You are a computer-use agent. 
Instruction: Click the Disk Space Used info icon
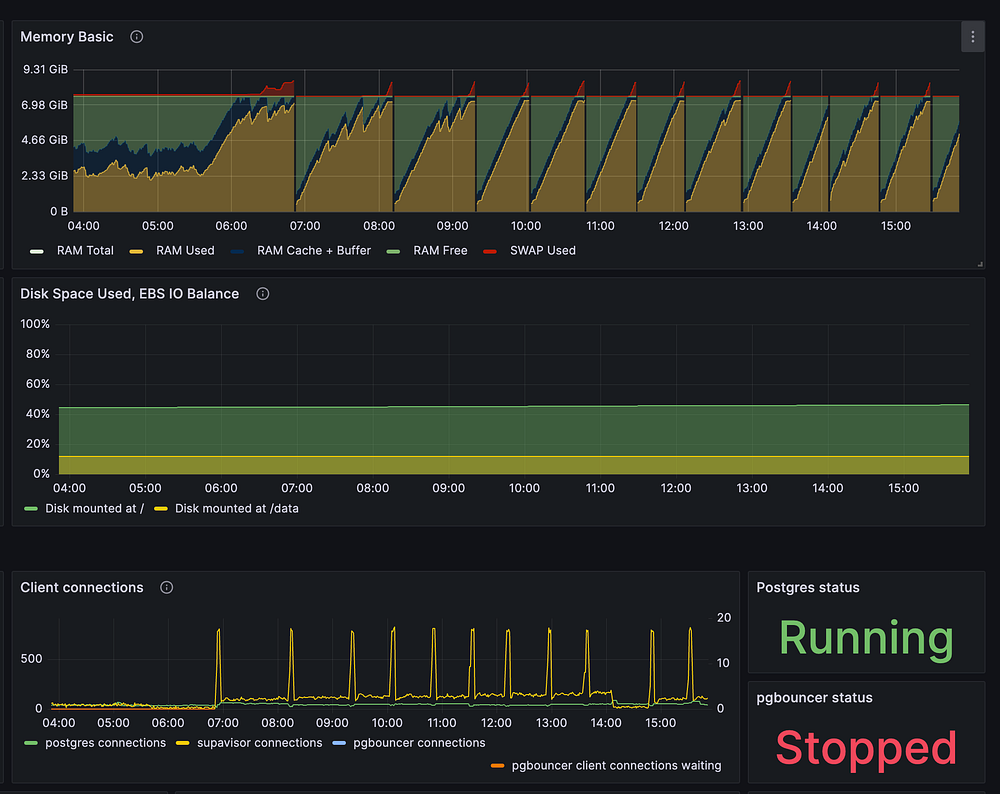click(263, 294)
